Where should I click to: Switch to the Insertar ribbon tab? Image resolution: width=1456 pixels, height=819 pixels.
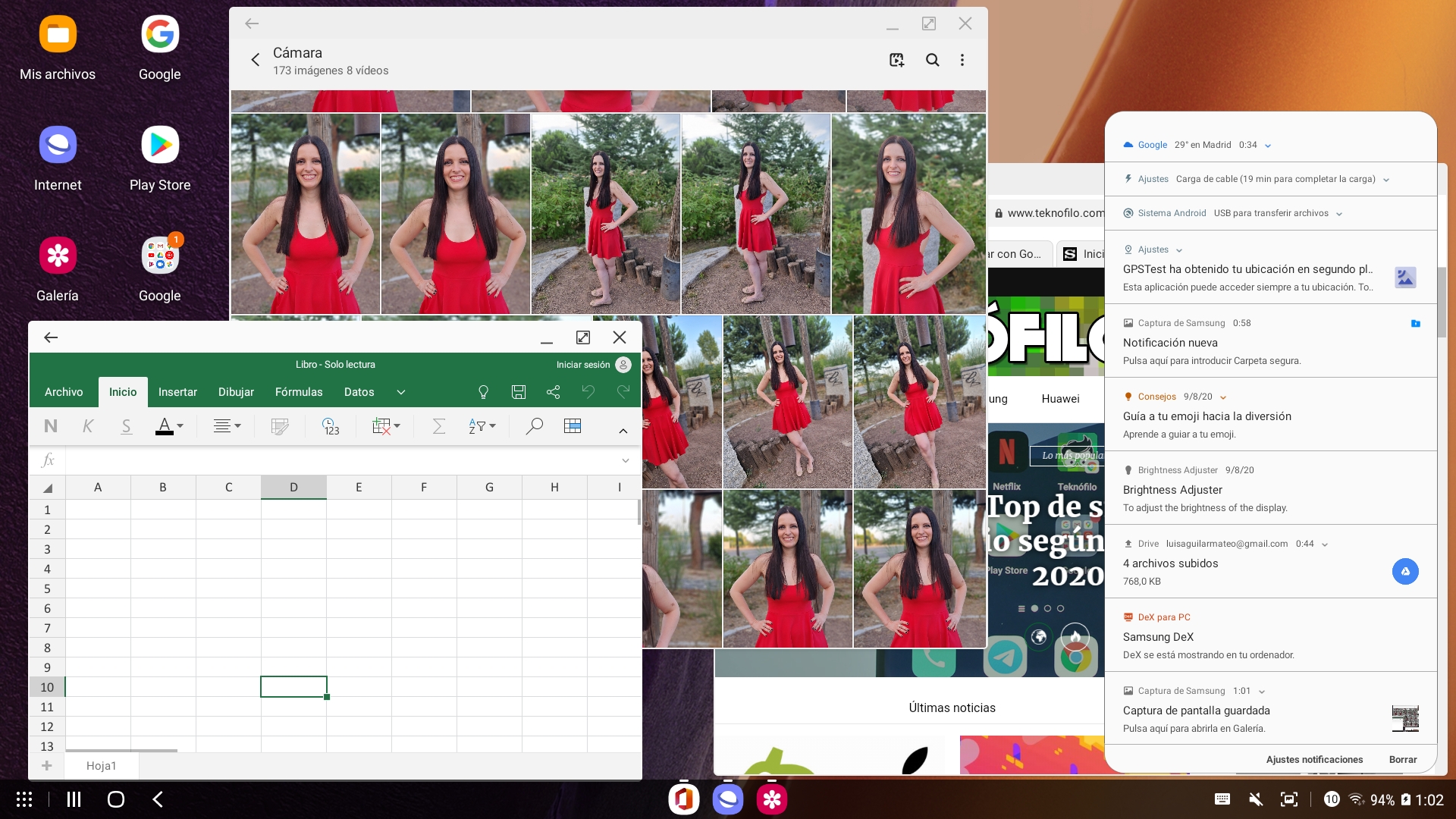[x=177, y=392]
